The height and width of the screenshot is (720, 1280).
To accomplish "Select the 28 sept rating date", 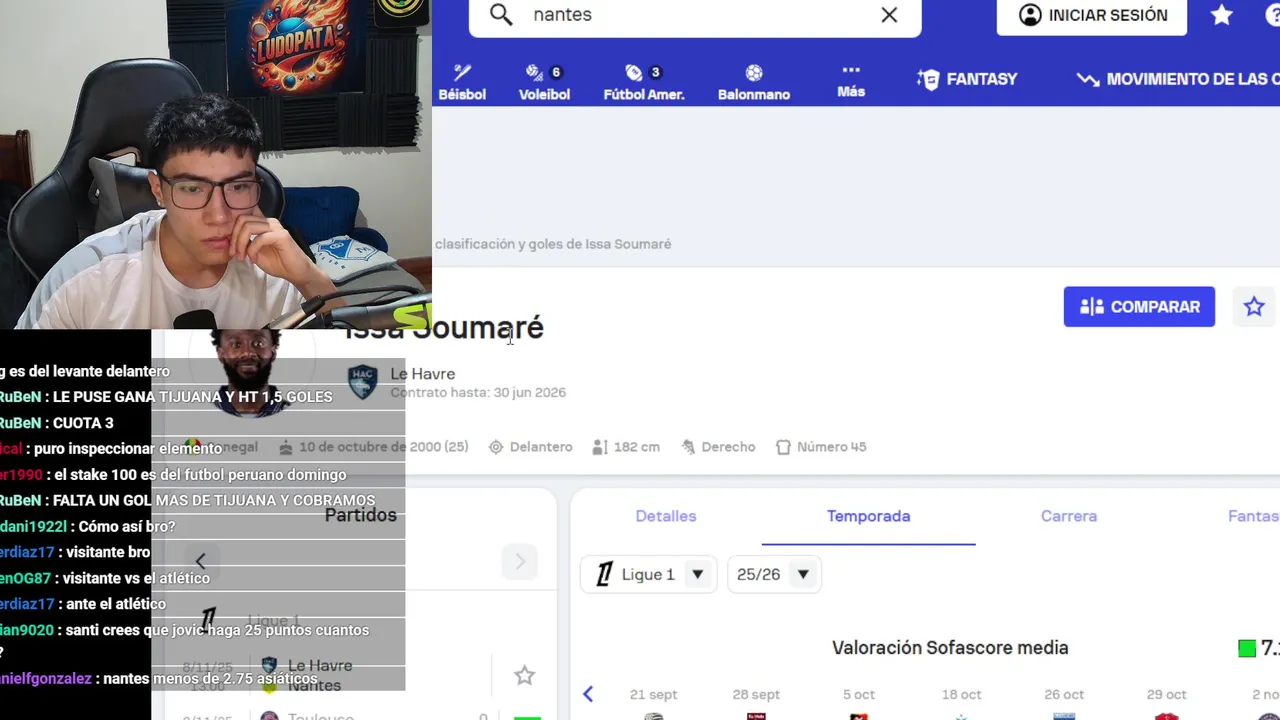I will (756, 694).
